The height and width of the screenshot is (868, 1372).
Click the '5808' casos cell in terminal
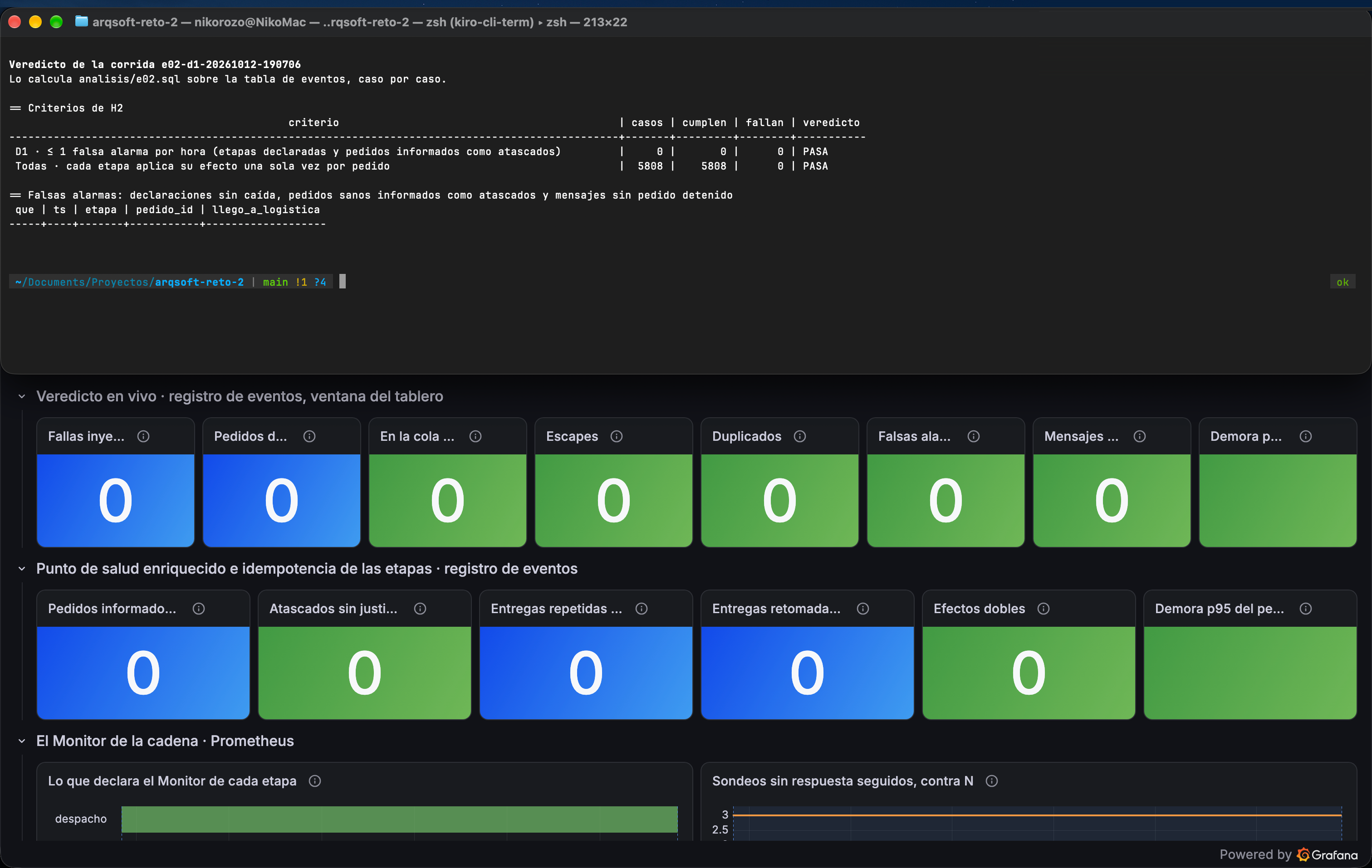(x=650, y=166)
